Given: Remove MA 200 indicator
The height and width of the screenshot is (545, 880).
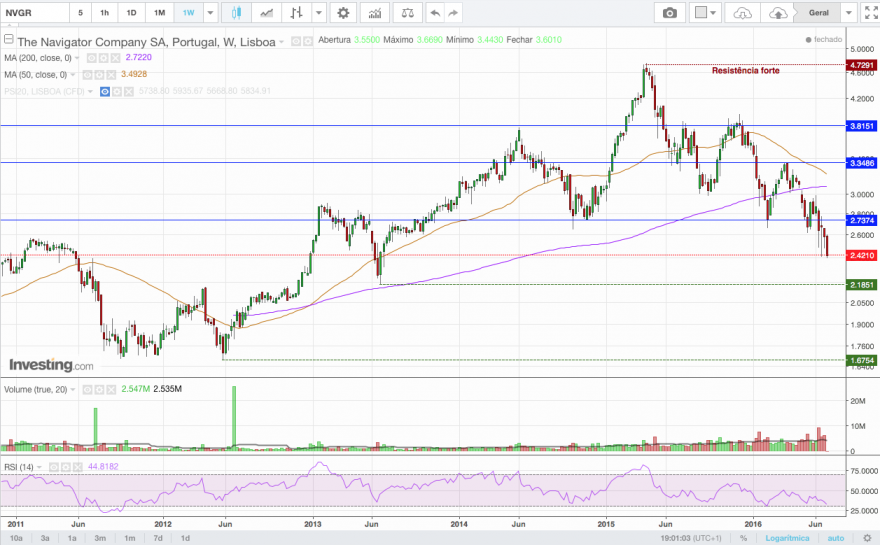Looking at the screenshot, I should click(x=115, y=58).
